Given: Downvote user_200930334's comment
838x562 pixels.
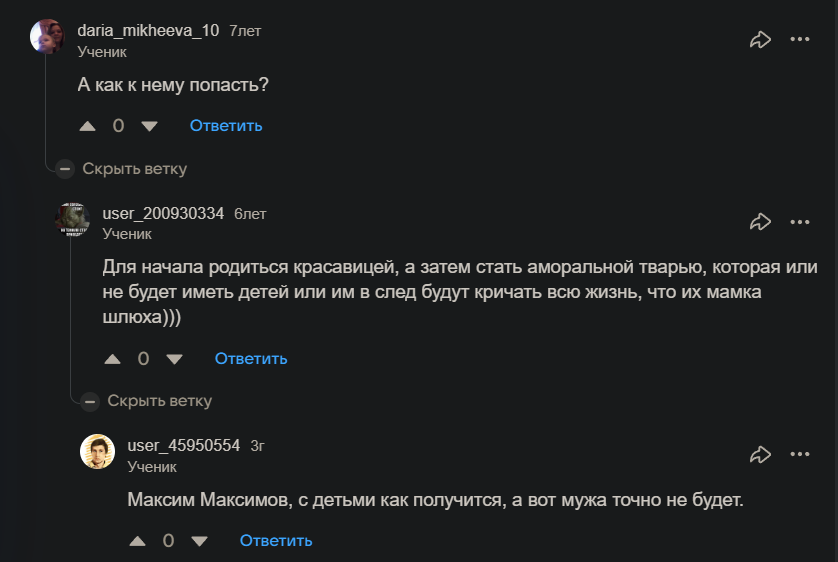Looking at the screenshot, I should coord(175,359).
